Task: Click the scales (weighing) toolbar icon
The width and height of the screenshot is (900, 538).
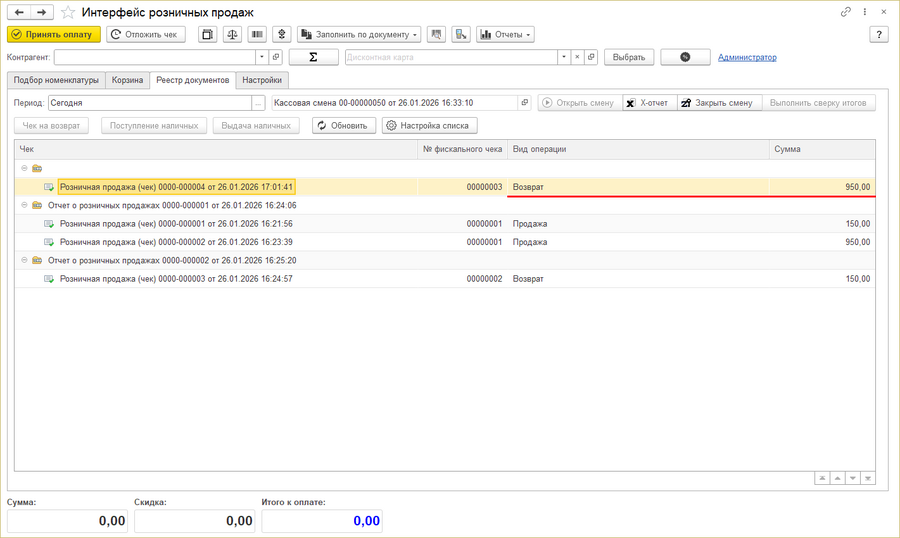Action: tap(232, 34)
